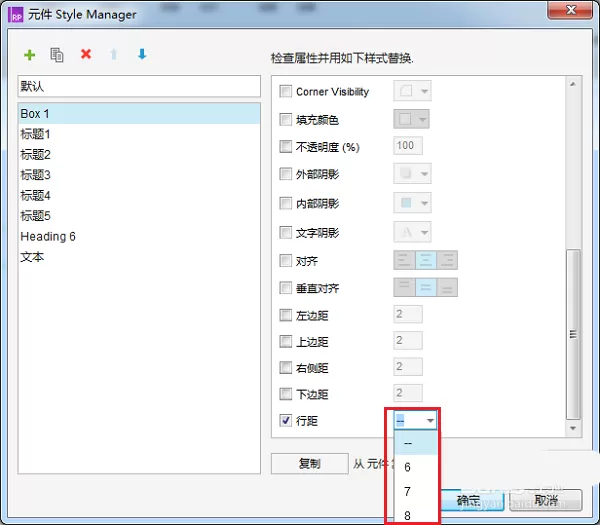The height and width of the screenshot is (525, 600).
Task: Choose line spacing value 7
Action: [x=416, y=491]
